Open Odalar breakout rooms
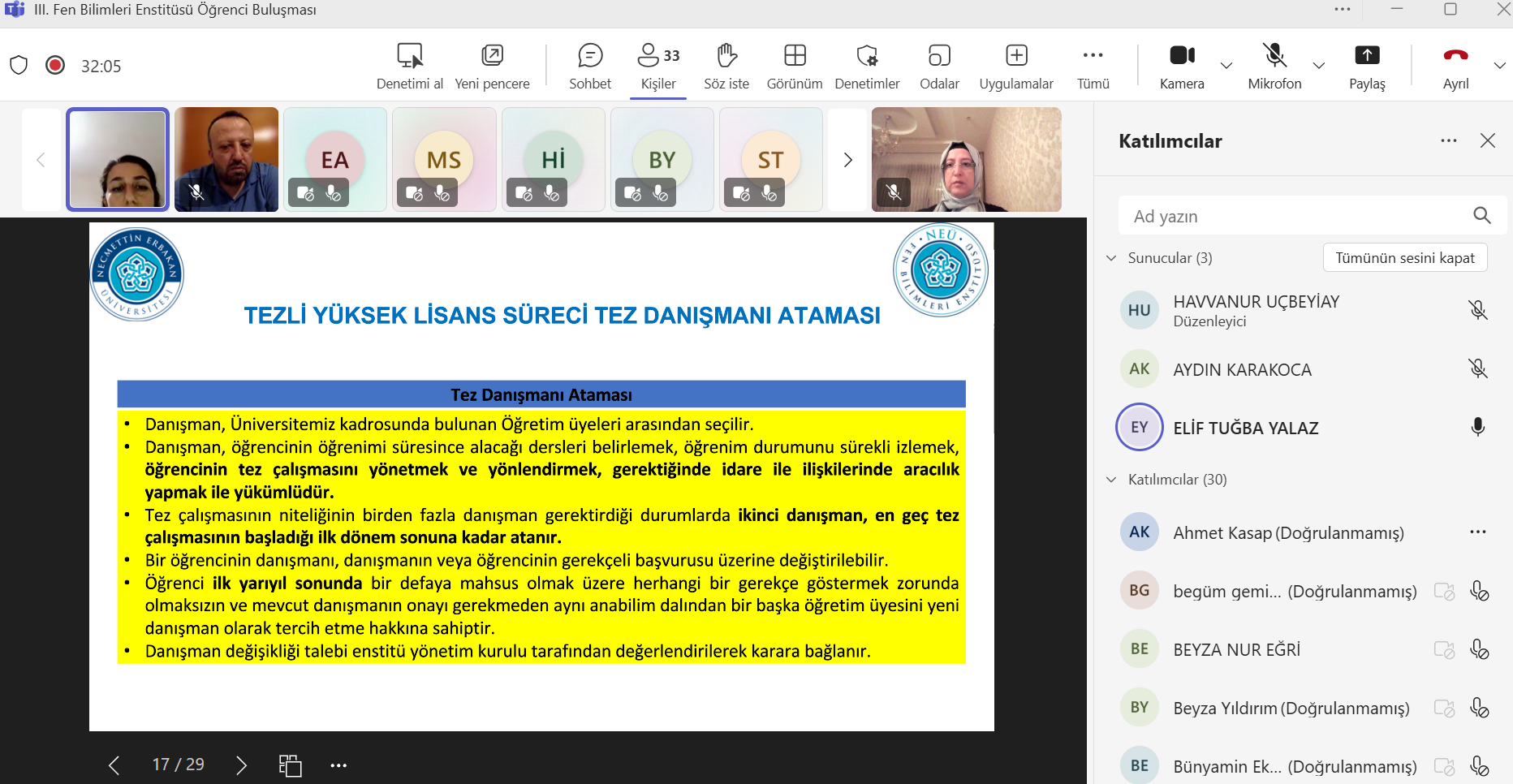The width and height of the screenshot is (1513, 784). (938, 66)
